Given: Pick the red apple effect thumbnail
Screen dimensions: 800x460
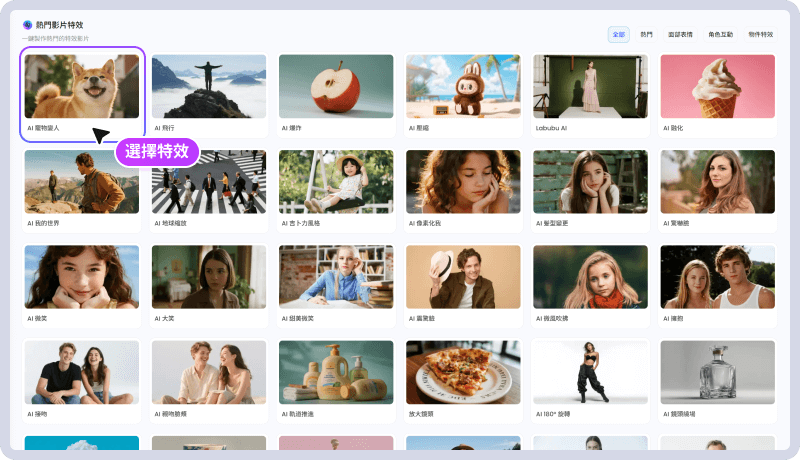Looking at the screenshot, I should tap(336, 86).
